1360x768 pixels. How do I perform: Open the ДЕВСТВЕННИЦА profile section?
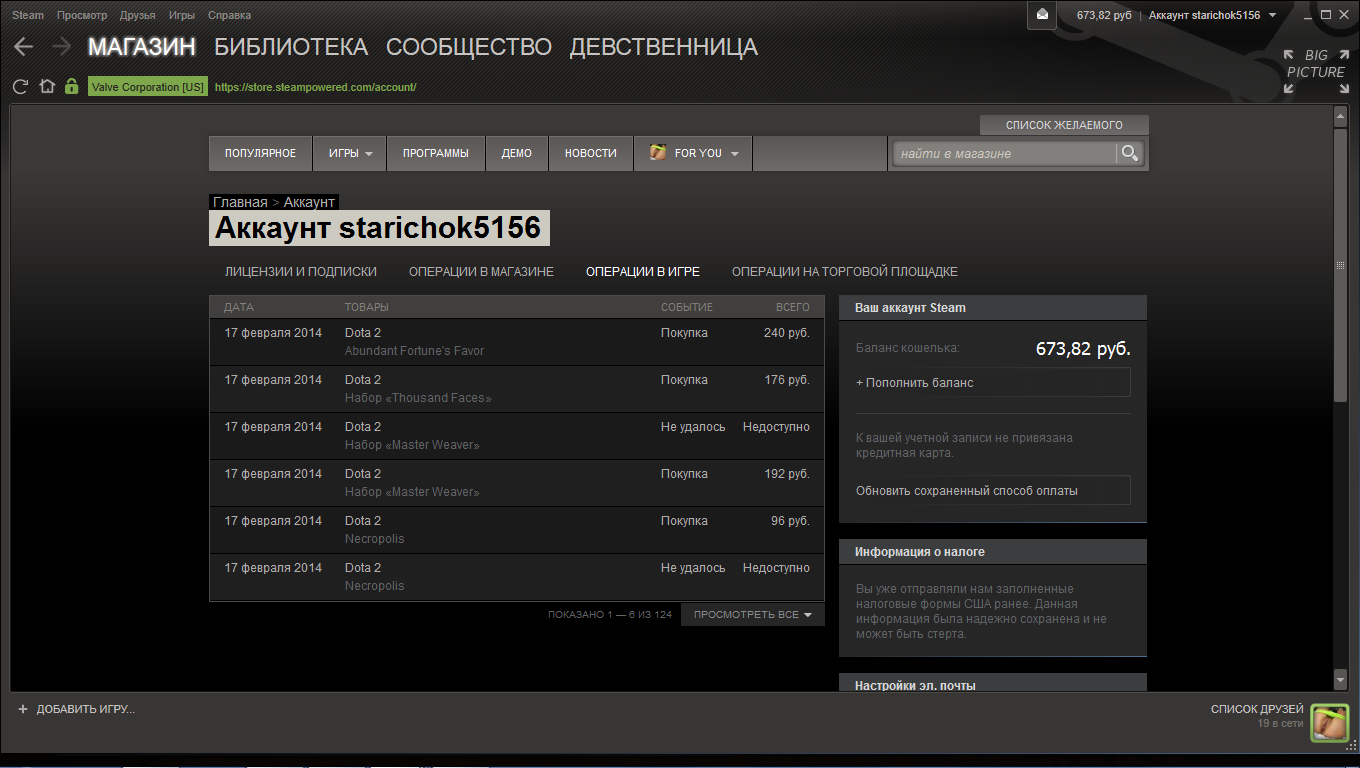[664, 47]
